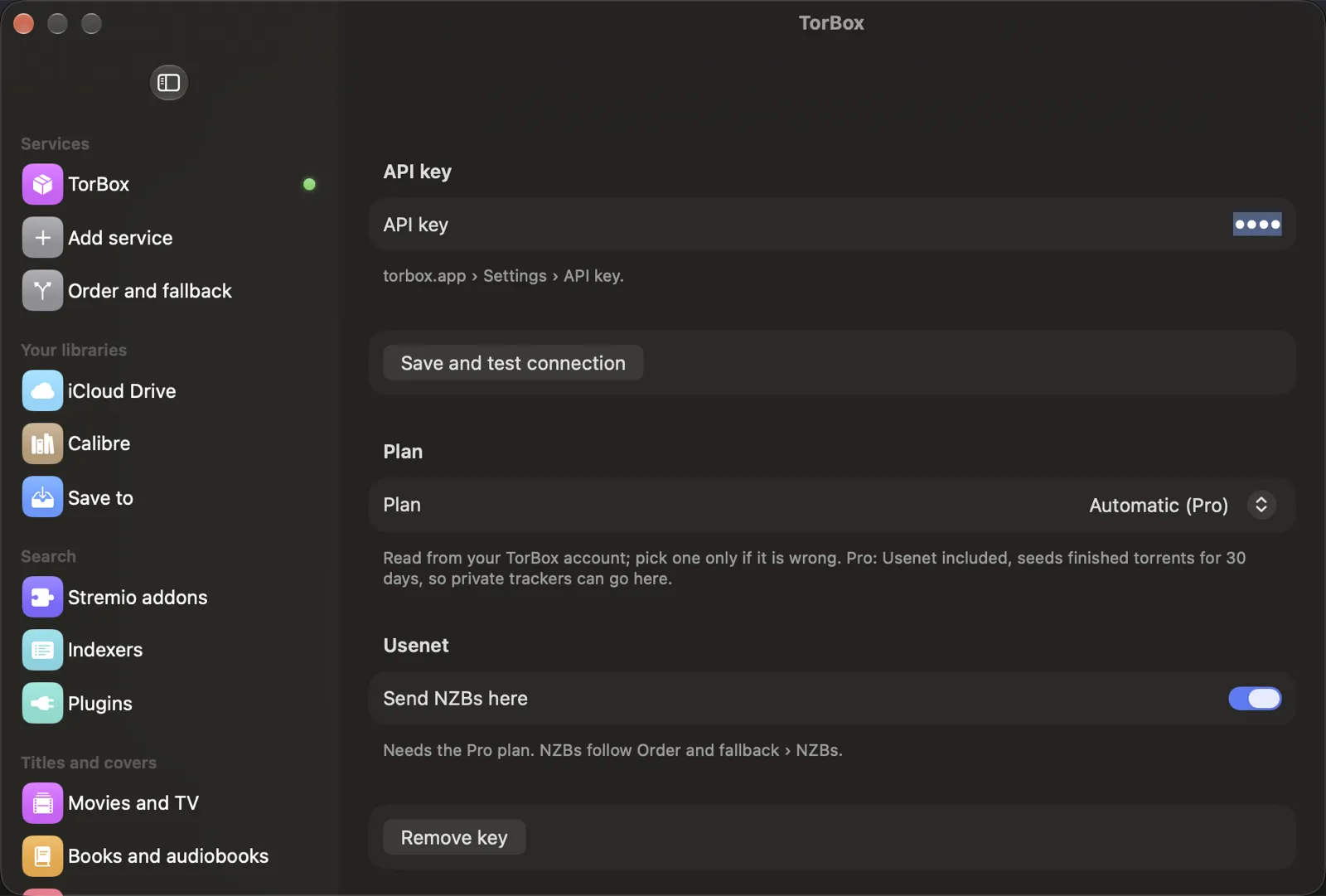Toggle the sidebar visibility icon

(x=169, y=83)
